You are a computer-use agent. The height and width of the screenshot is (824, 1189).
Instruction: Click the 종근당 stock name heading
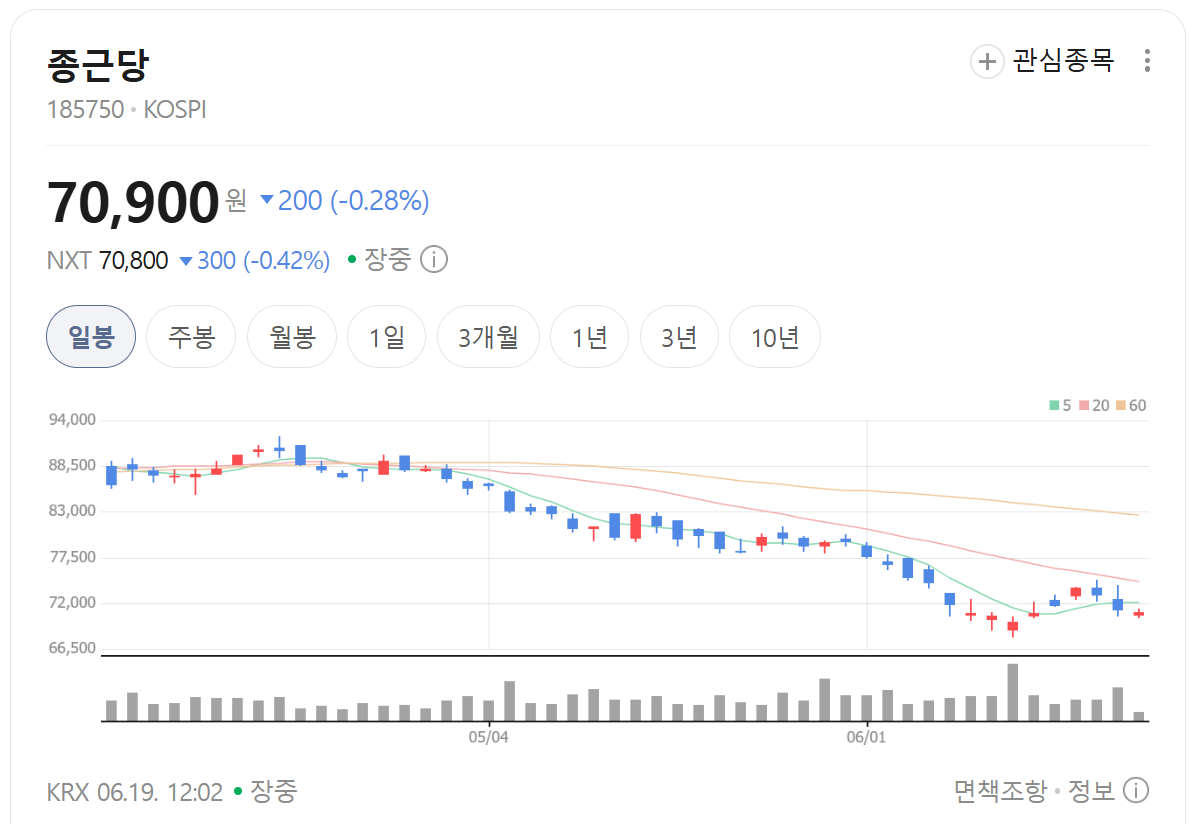(98, 65)
